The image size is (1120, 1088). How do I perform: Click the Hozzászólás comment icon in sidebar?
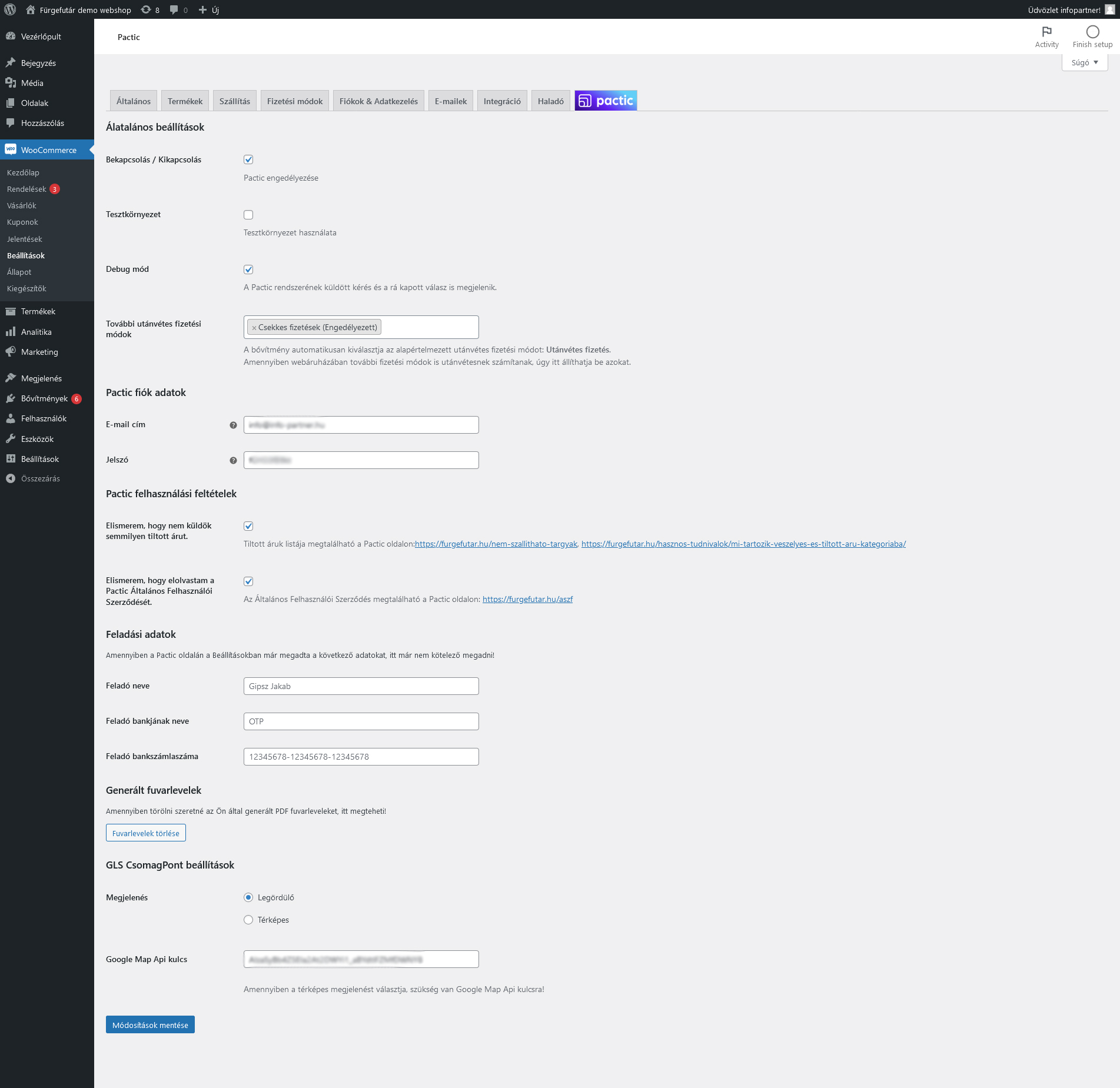11,123
